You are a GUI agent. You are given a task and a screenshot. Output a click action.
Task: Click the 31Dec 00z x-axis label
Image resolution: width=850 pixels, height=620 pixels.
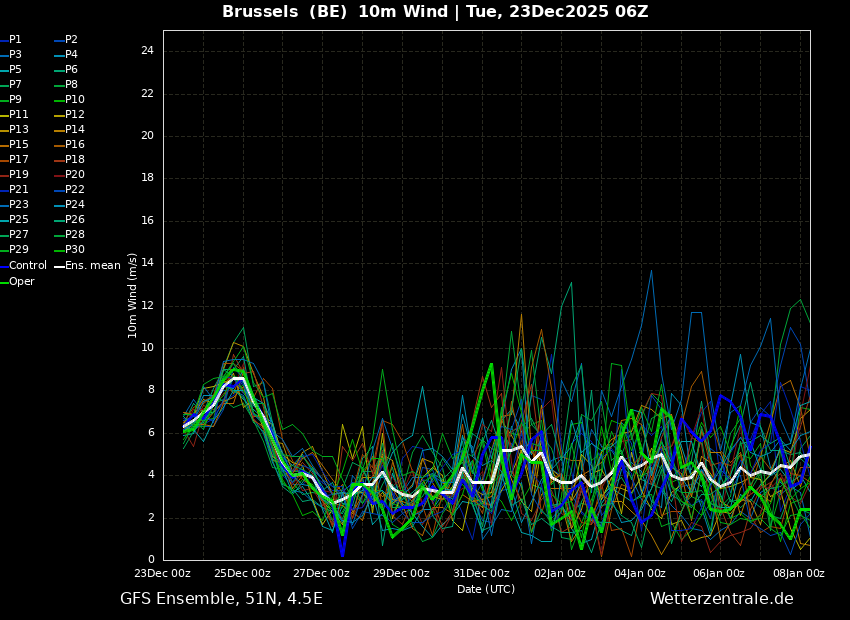[x=481, y=573]
